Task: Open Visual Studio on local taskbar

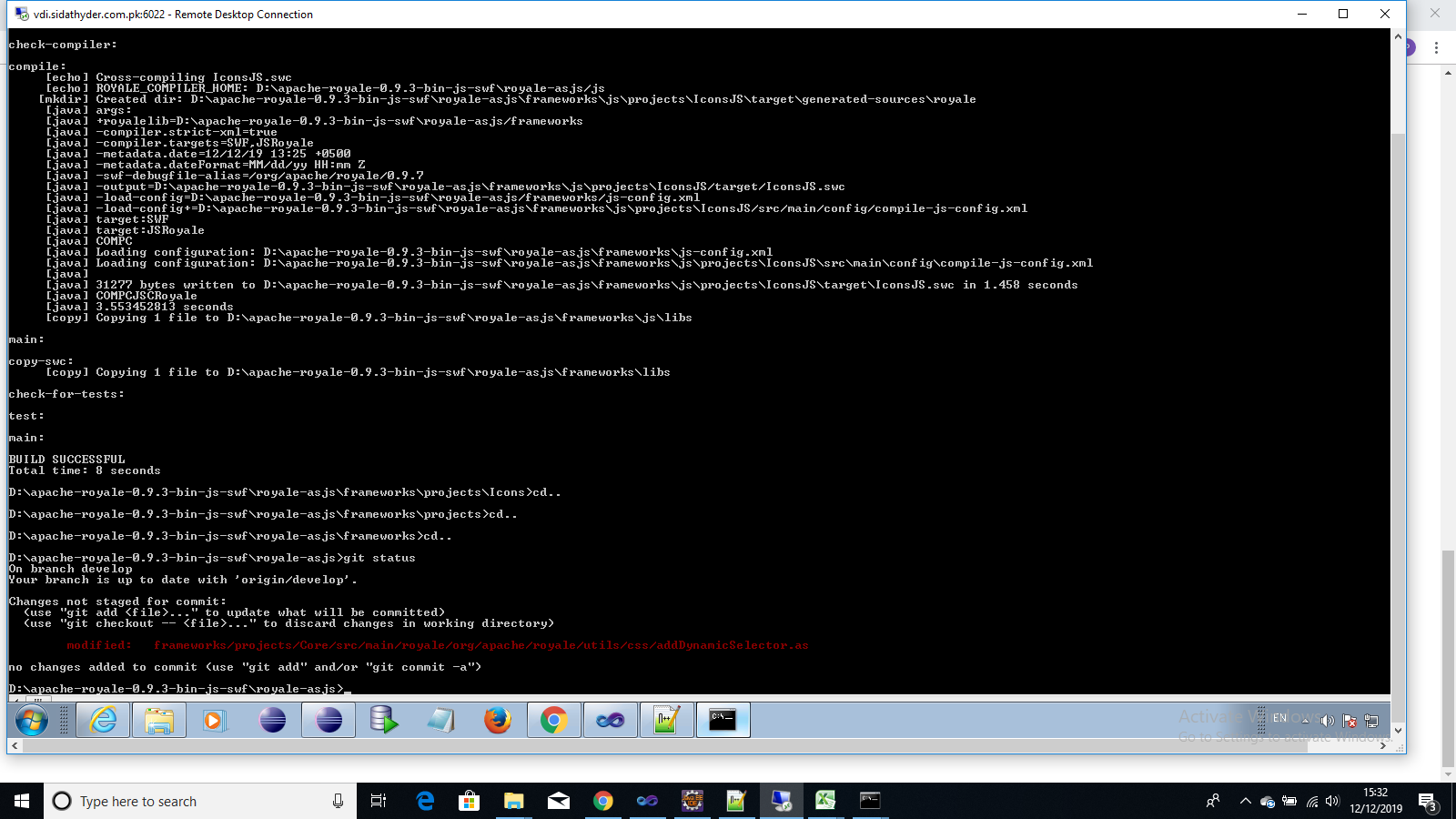Action: [x=647, y=801]
